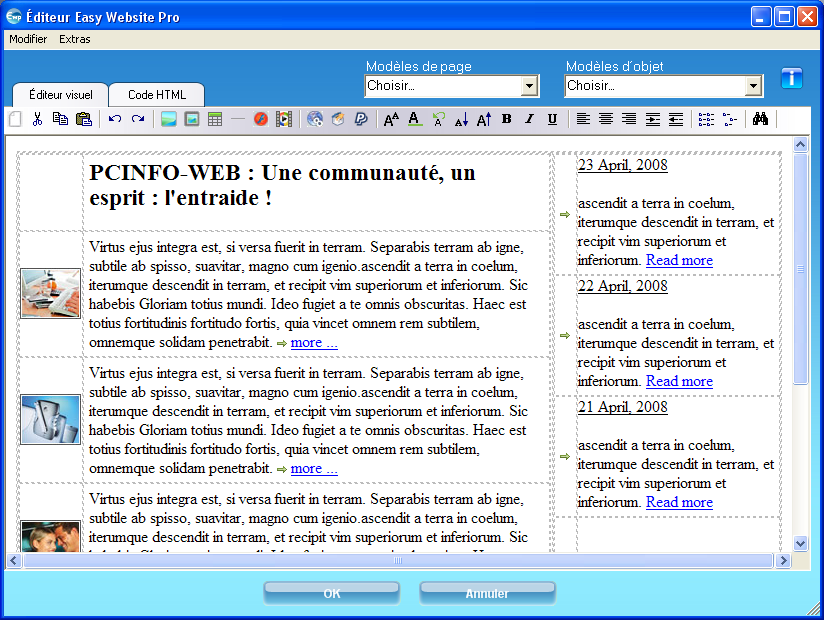Click the new blank page icon

pos(15,119)
